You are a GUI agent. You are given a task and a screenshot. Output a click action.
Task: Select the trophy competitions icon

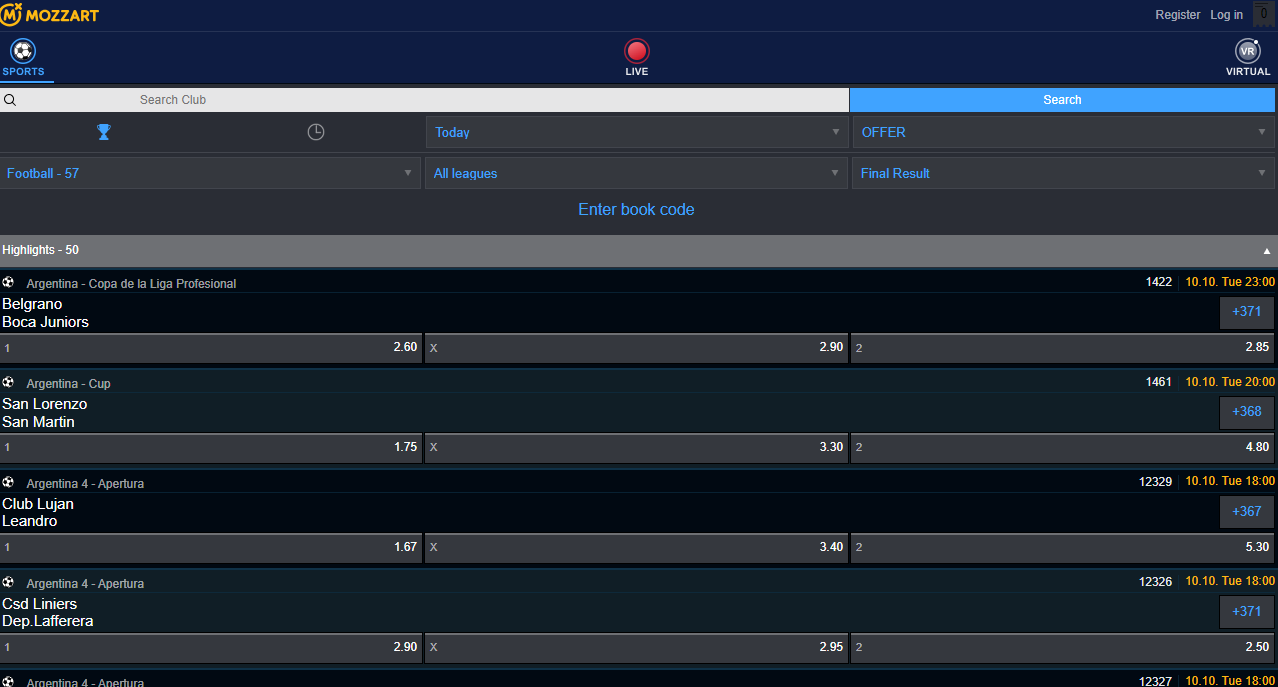click(103, 132)
